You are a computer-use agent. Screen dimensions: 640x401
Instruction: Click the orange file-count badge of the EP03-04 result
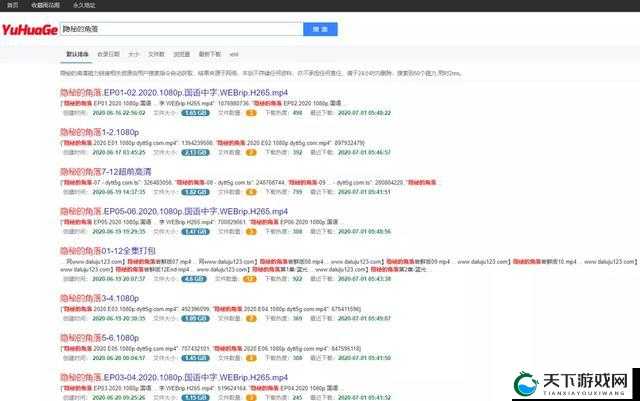pyautogui.click(x=251, y=397)
